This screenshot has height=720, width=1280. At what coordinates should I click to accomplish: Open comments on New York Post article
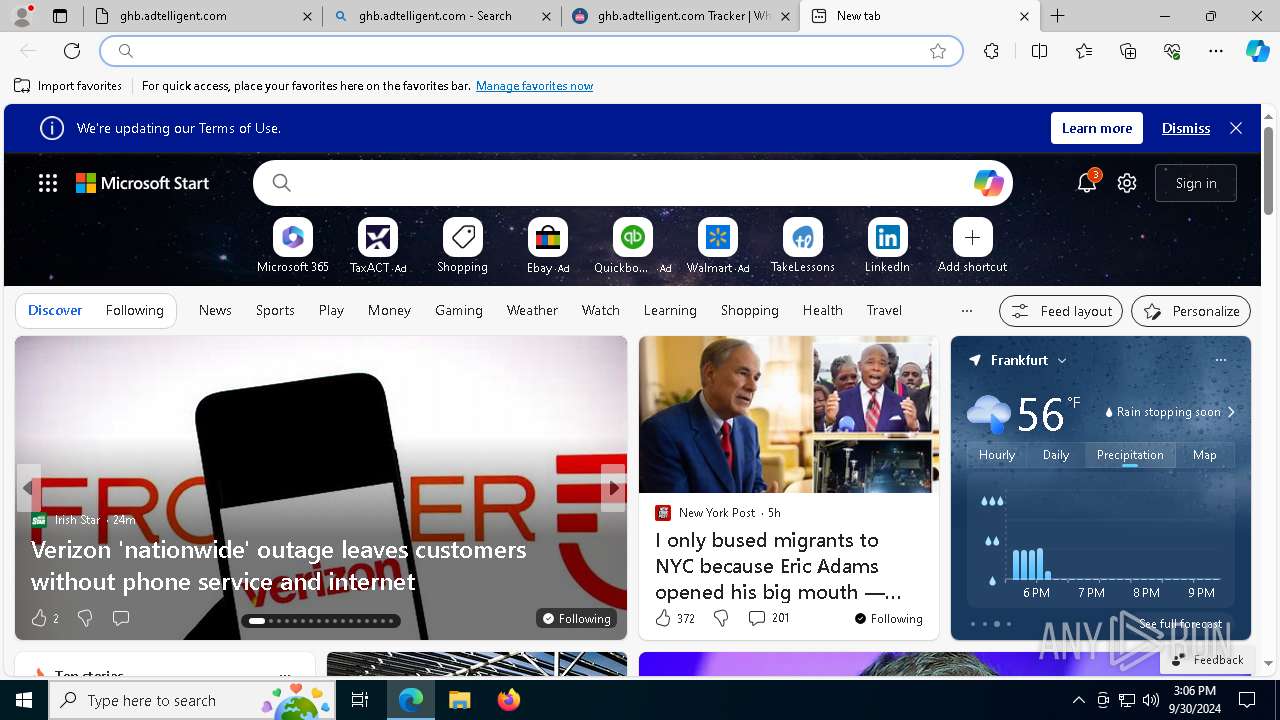768,619
